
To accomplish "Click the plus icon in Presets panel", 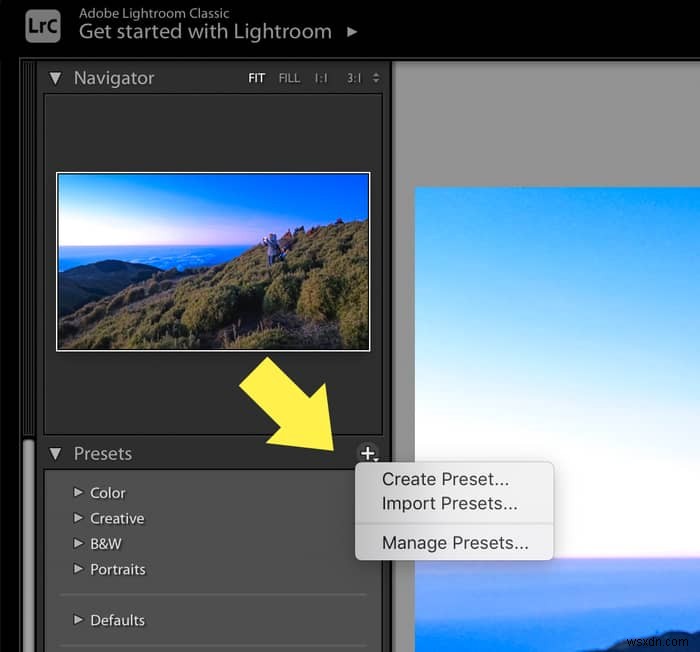I will [x=368, y=453].
